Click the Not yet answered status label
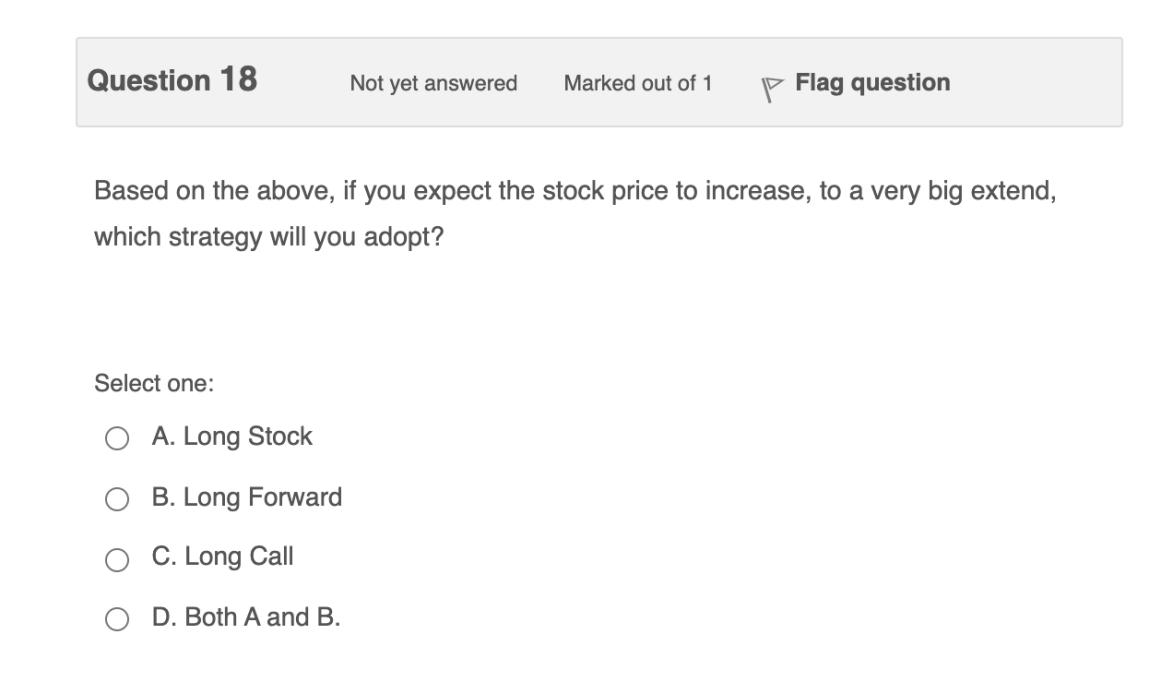The height and width of the screenshot is (694, 1173). point(432,85)
